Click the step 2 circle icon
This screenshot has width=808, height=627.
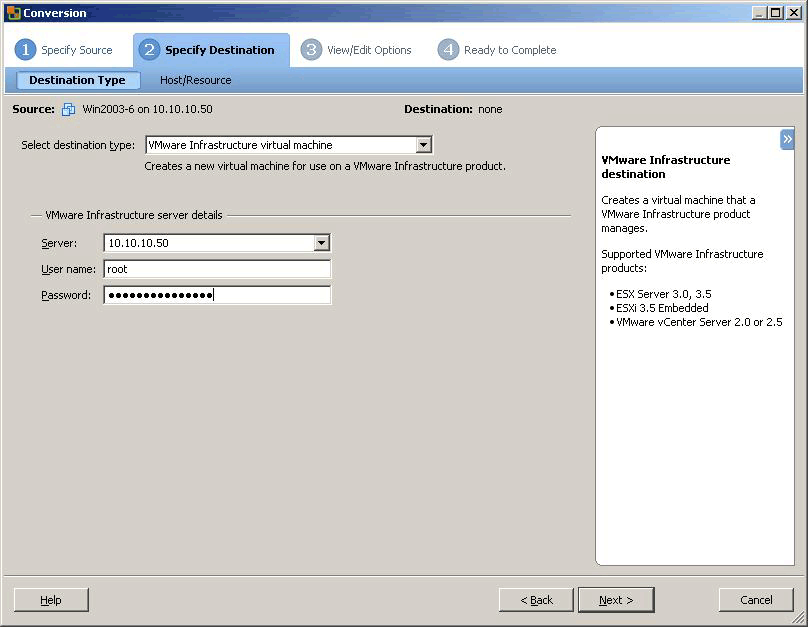(x=149, y=50)
